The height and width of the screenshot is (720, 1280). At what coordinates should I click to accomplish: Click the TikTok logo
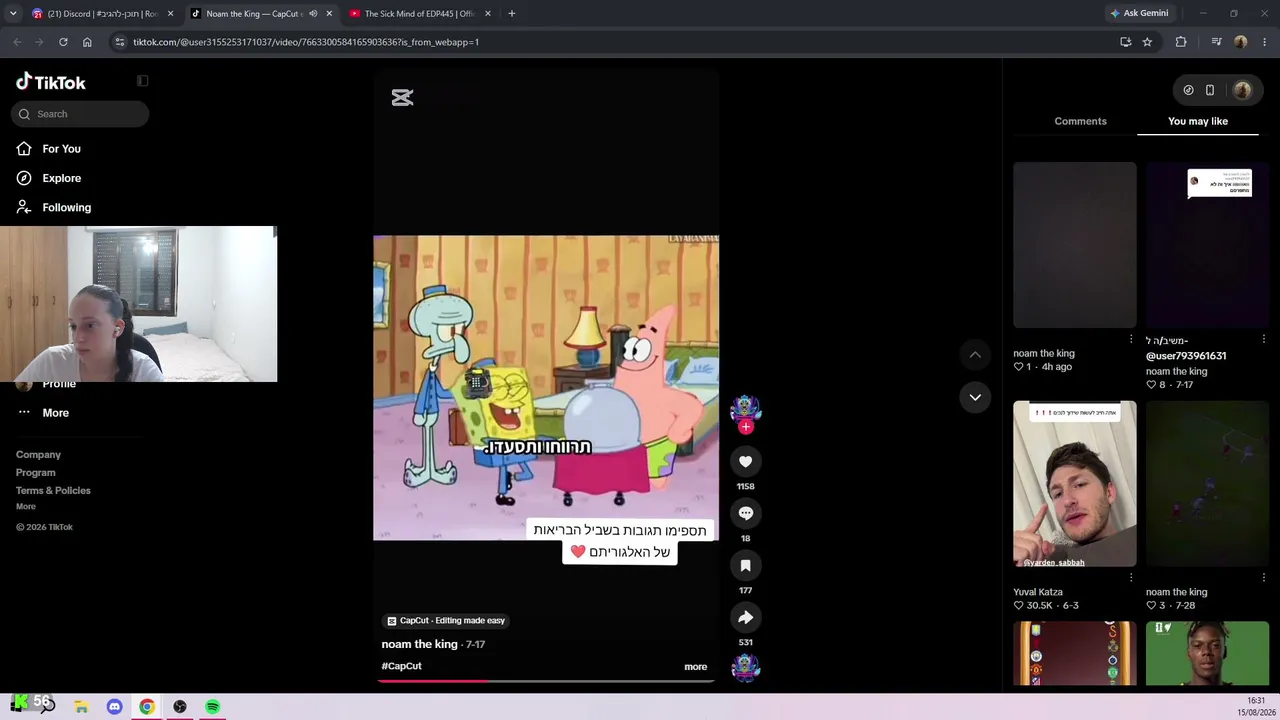click(x=51, y=82)
